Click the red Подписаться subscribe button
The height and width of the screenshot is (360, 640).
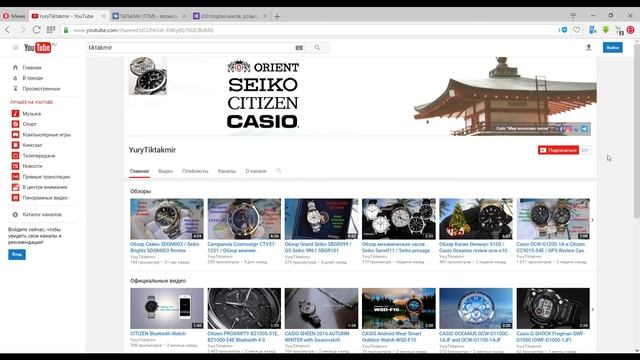click(558, 150)
